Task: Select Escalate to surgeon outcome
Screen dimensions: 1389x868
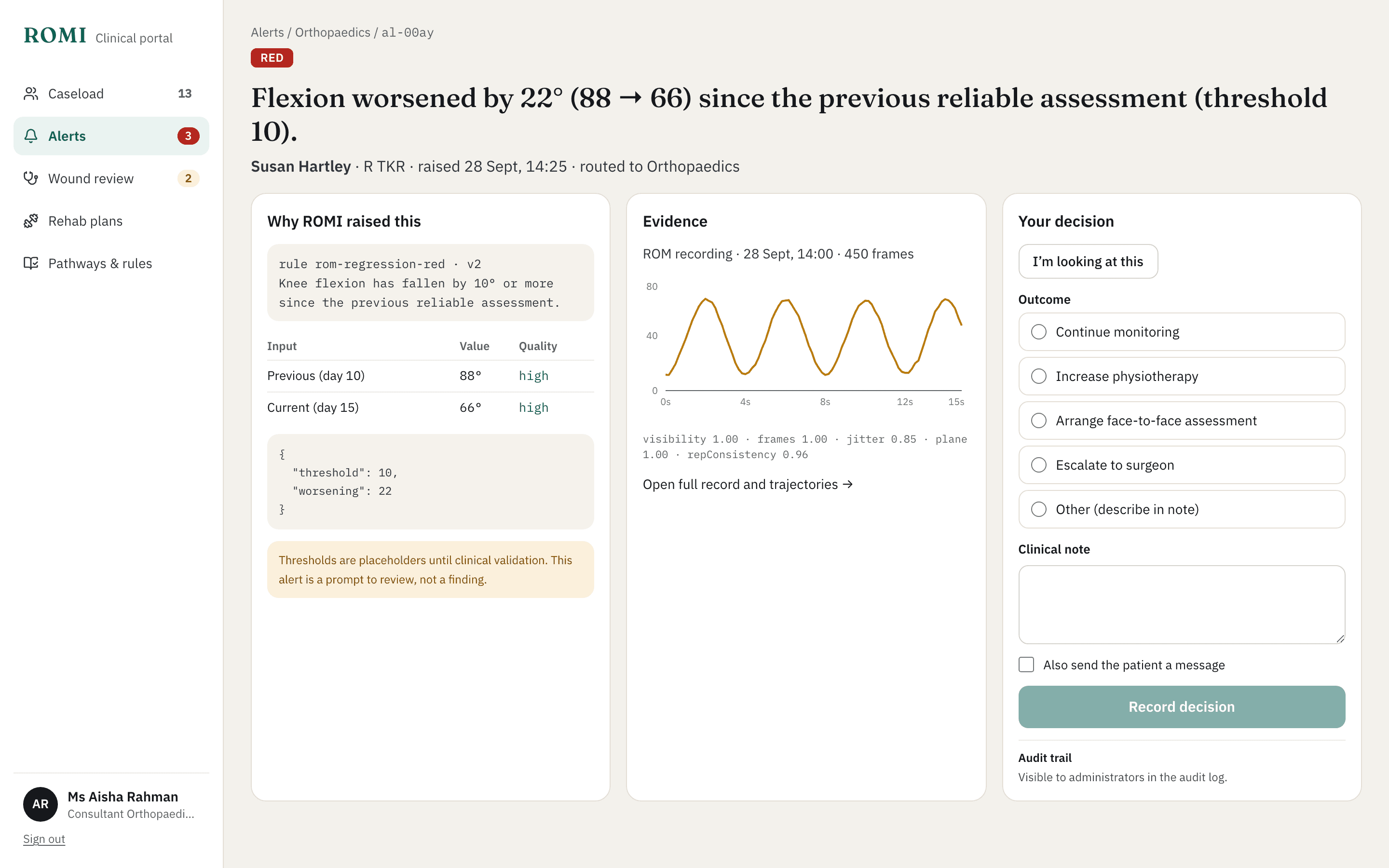Action: 1181,465
